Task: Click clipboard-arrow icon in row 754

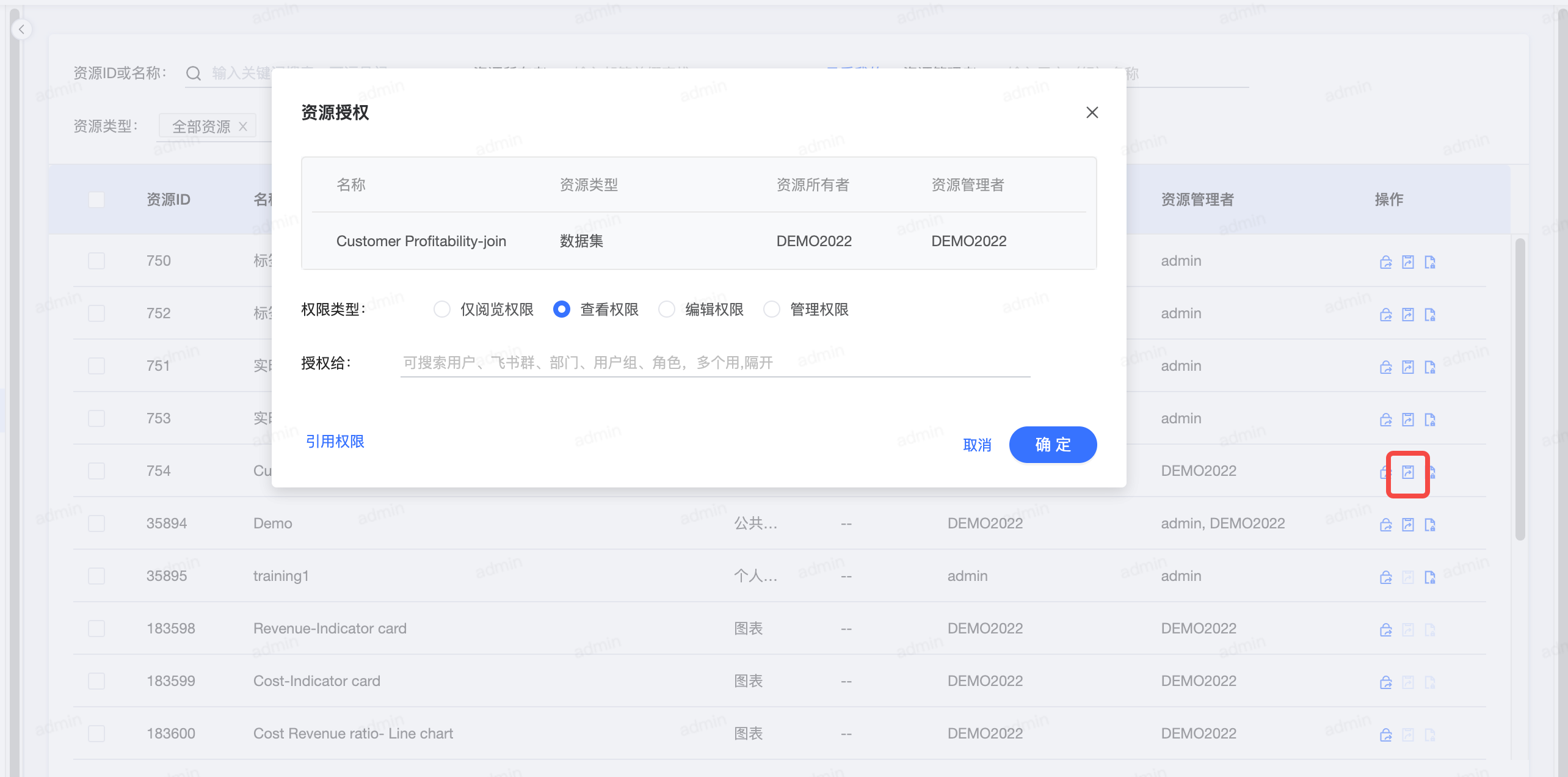Action: (x=1407, y=472)
